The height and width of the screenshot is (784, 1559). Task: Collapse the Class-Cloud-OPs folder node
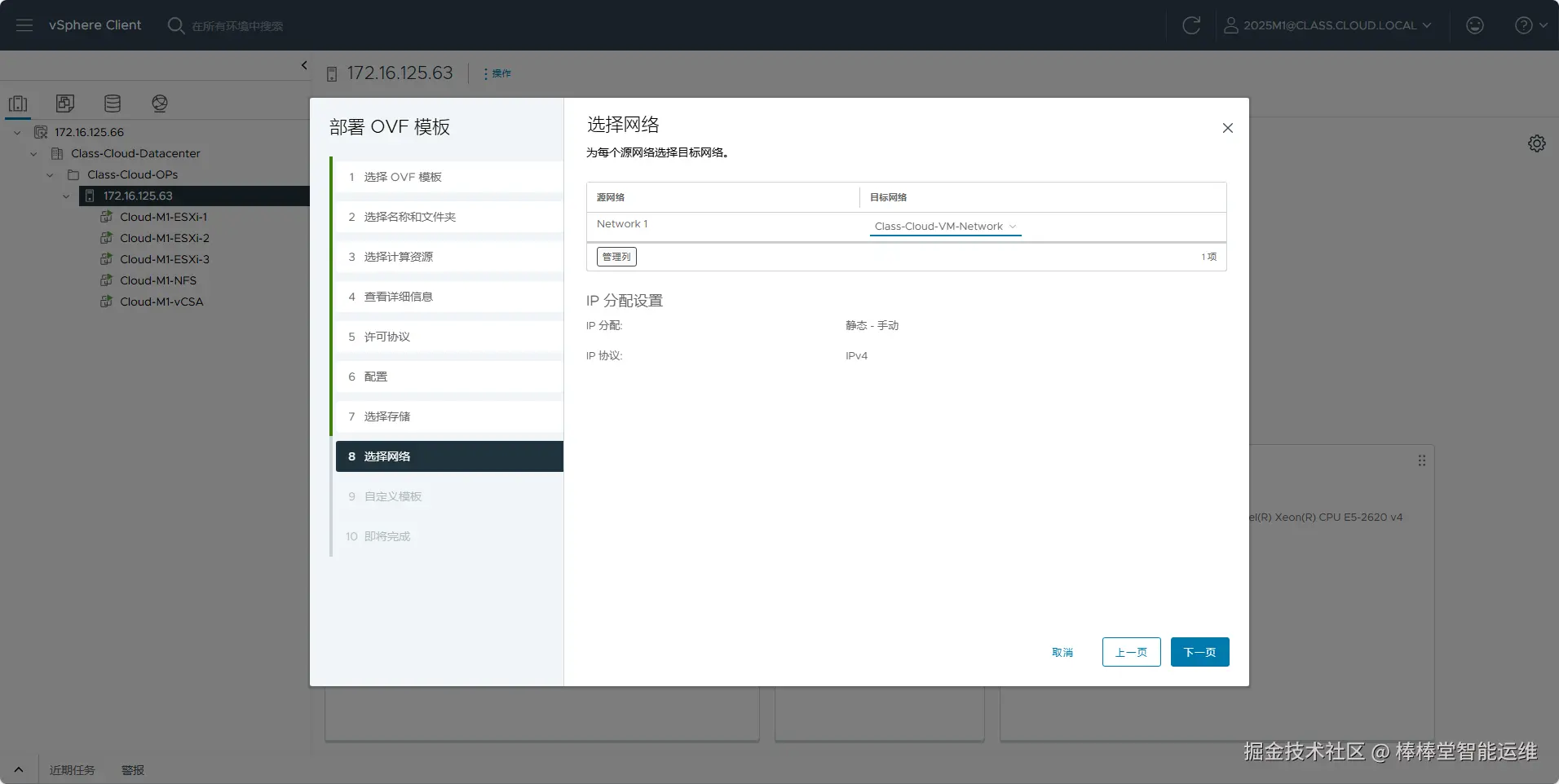50,174
